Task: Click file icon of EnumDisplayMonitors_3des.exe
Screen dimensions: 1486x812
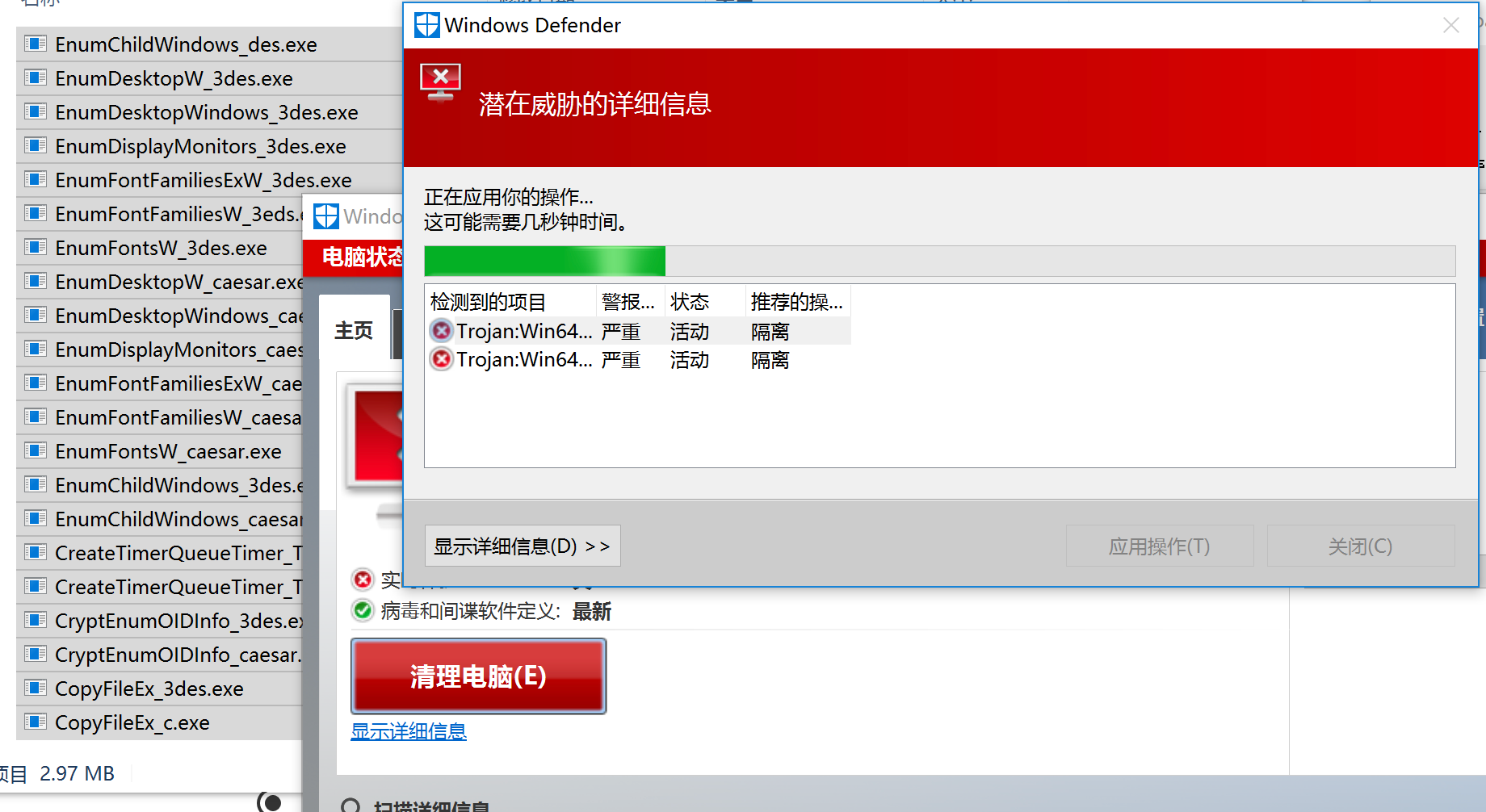Action: (x=35, y=145)
